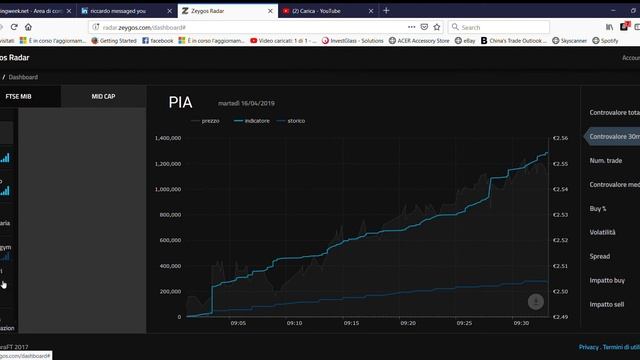The width and height of the screenshot is (640, 360).
Task: View site information in address bar
Action: click(x=96, y=27)
